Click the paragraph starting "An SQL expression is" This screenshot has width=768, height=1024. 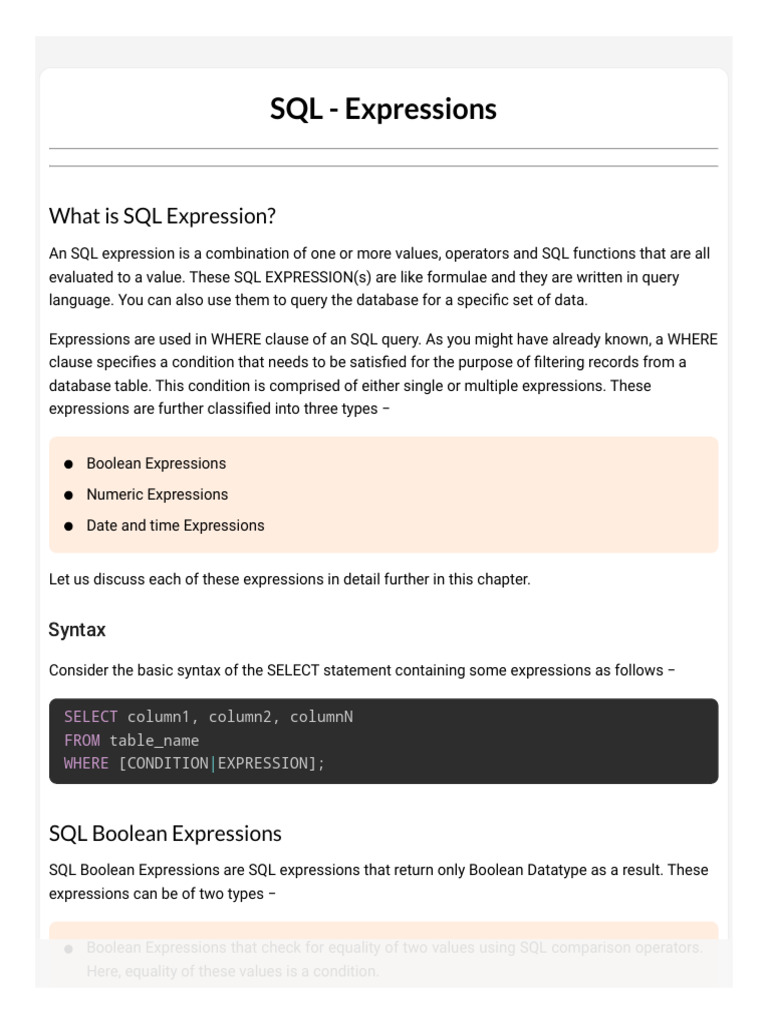coord(383,277)
